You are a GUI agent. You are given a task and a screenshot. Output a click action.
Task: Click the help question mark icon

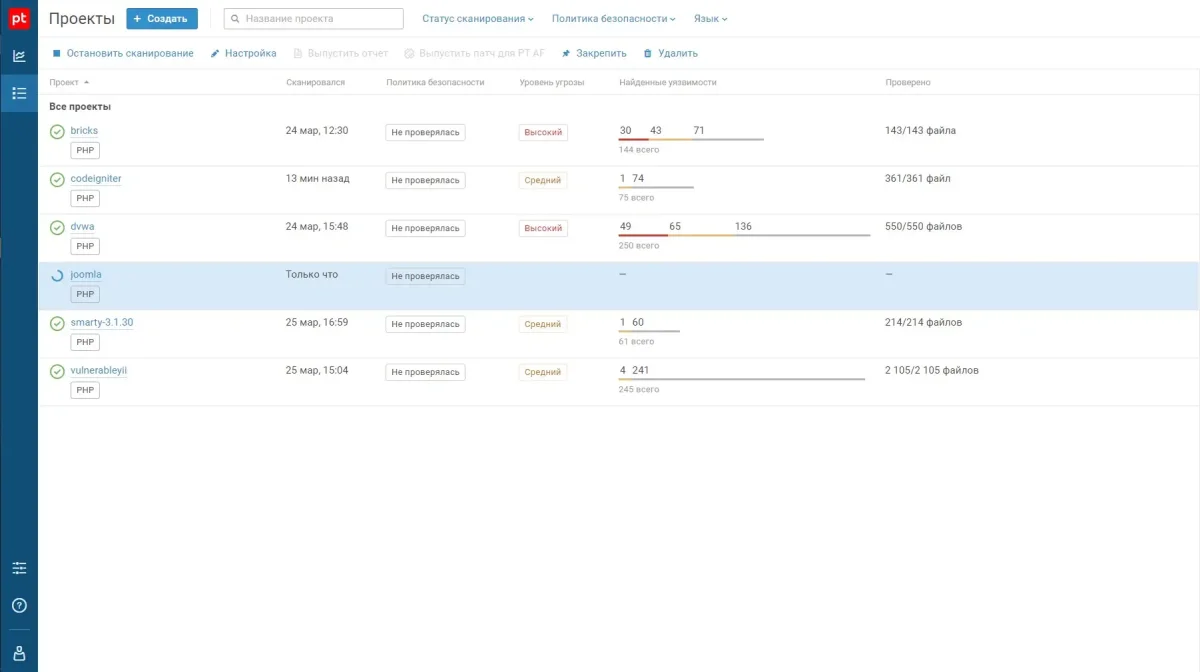click(19, 605)
